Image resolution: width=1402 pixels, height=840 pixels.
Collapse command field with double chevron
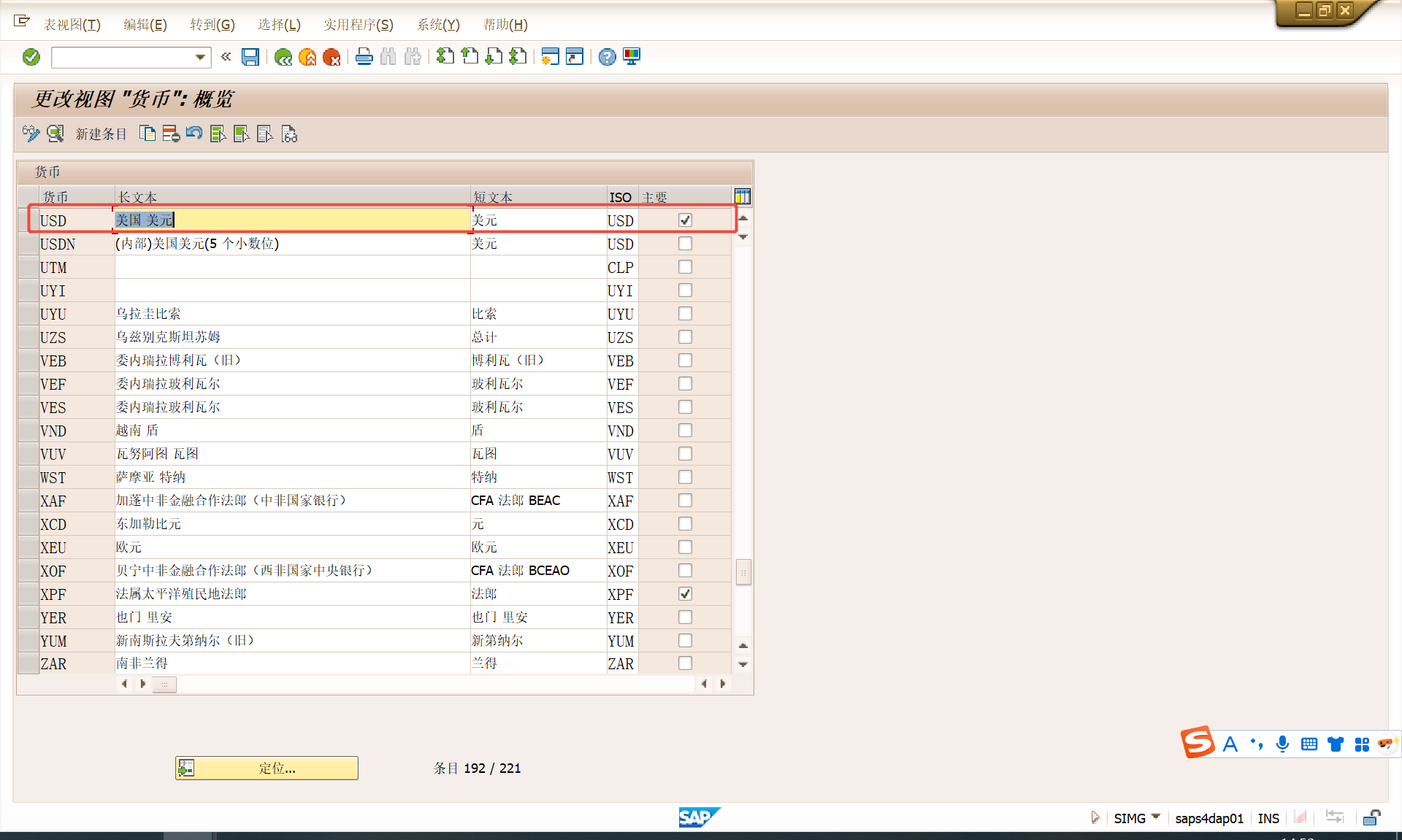(x=226, y=57)
